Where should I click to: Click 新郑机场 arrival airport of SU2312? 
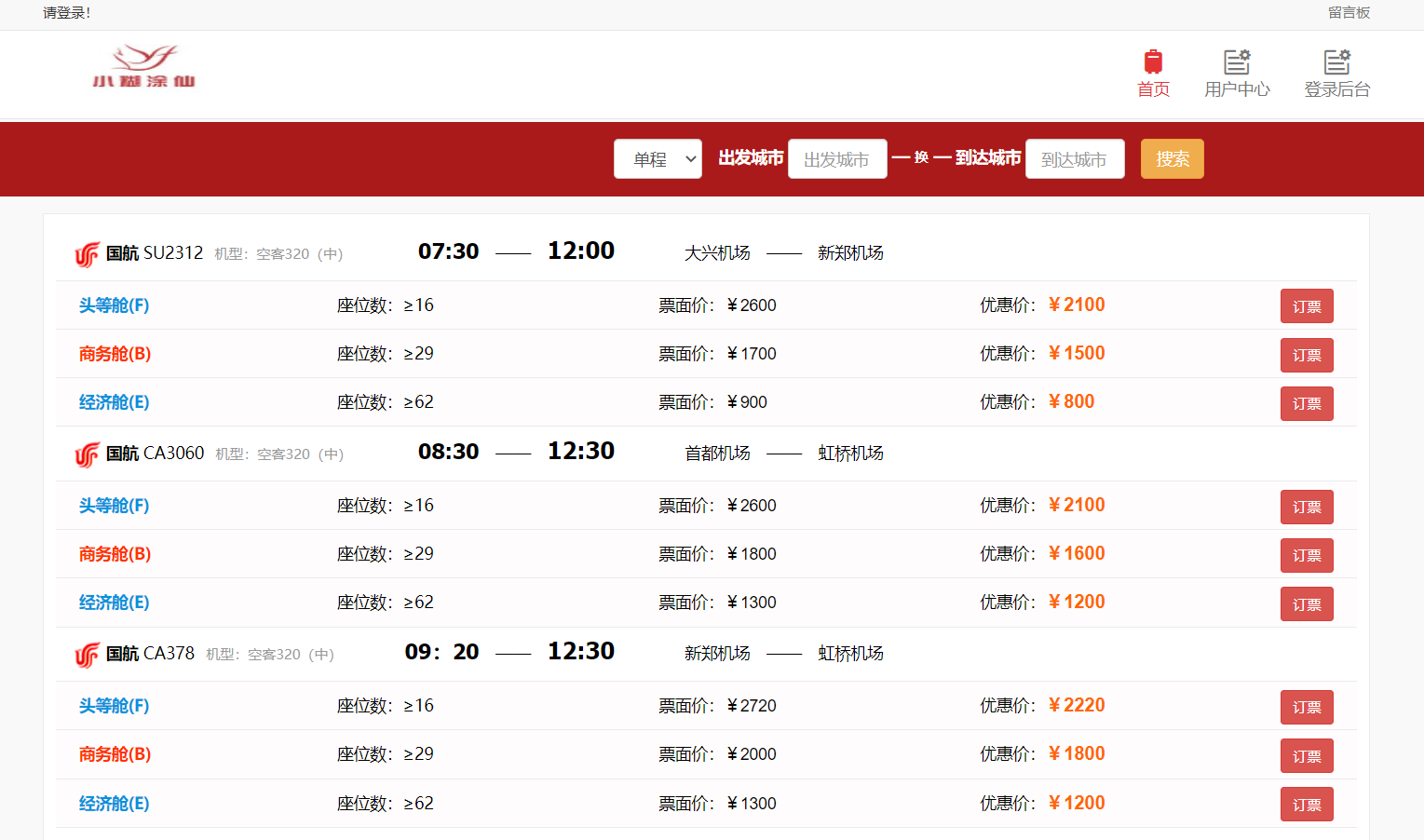tap(850, 253)
